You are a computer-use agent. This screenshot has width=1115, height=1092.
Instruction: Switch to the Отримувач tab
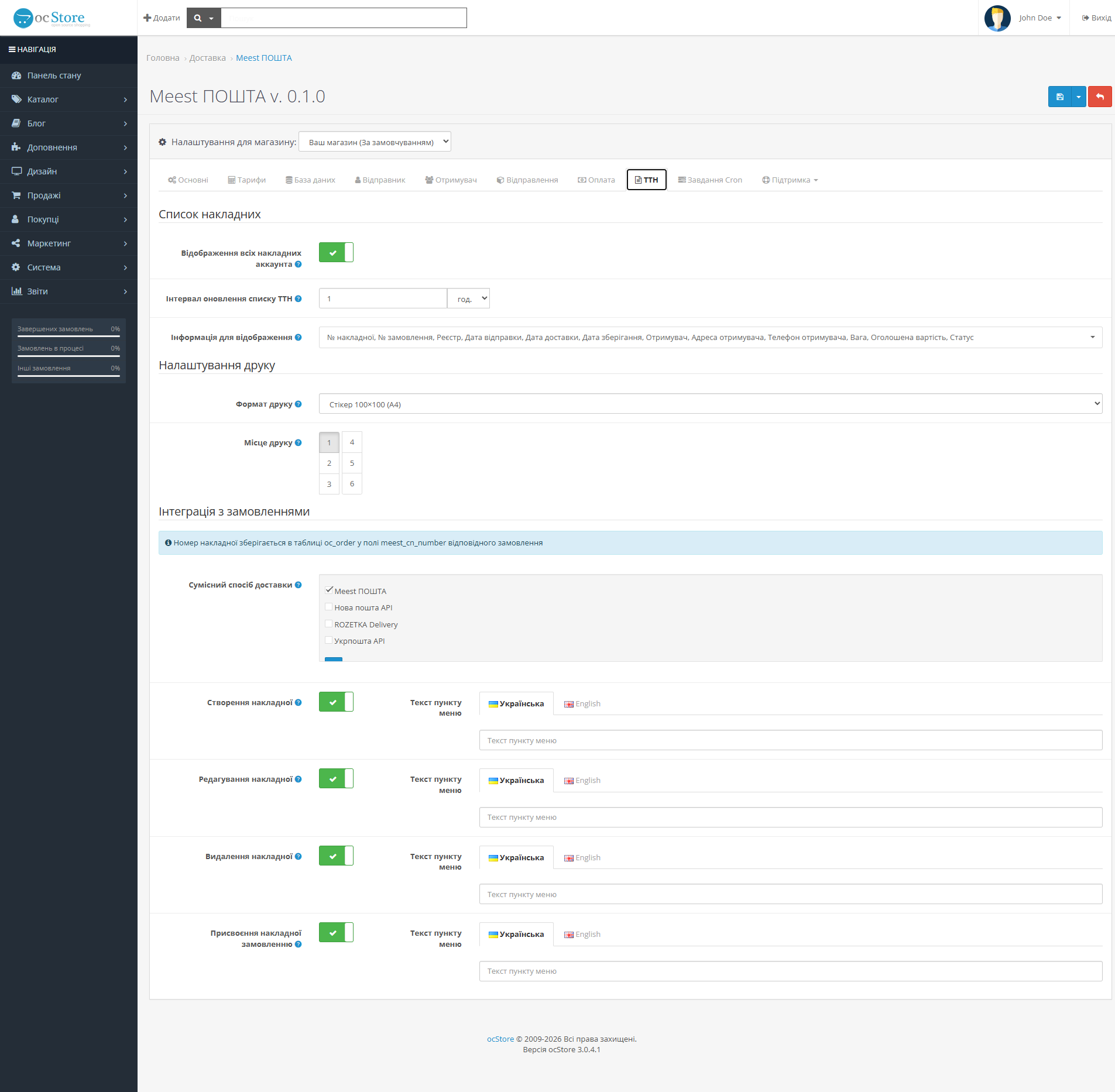tap(451, 180)
